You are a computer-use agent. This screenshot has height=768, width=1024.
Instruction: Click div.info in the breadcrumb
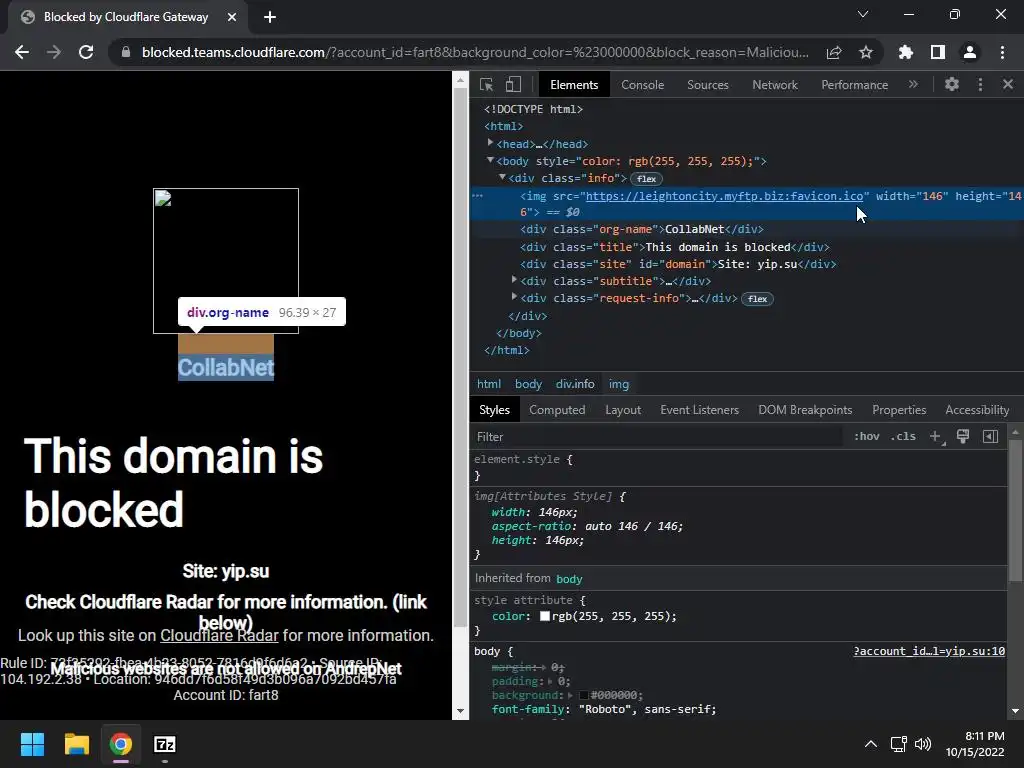[575, 384]
